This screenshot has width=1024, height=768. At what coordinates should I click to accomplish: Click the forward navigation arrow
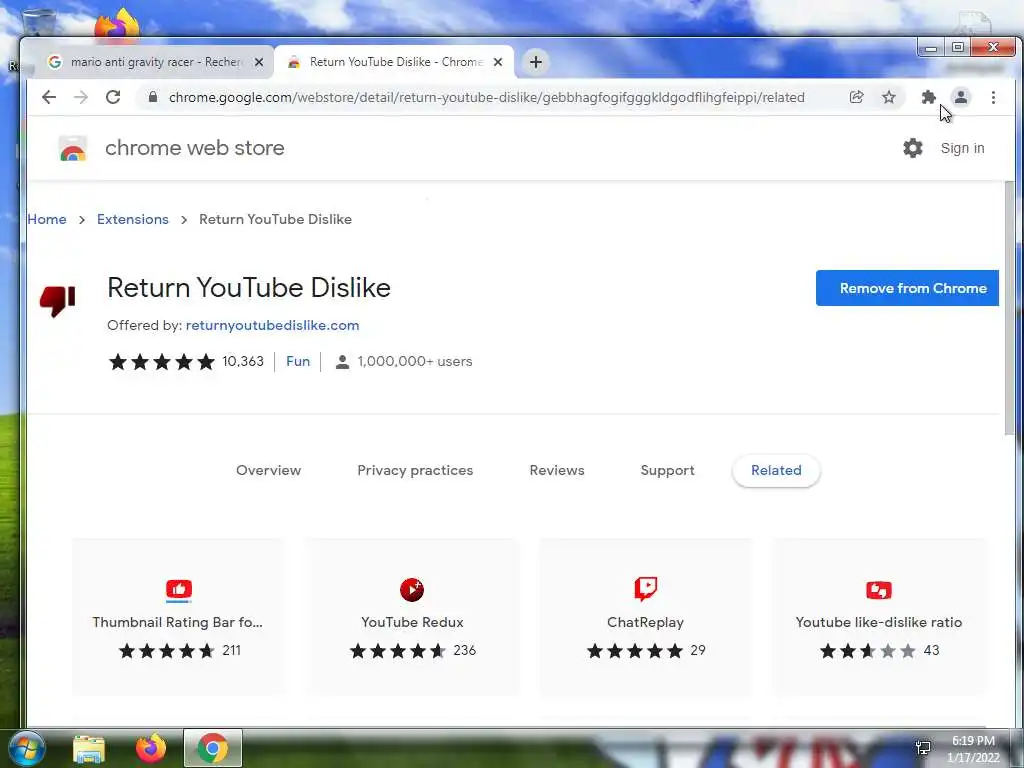click(81, 97)
